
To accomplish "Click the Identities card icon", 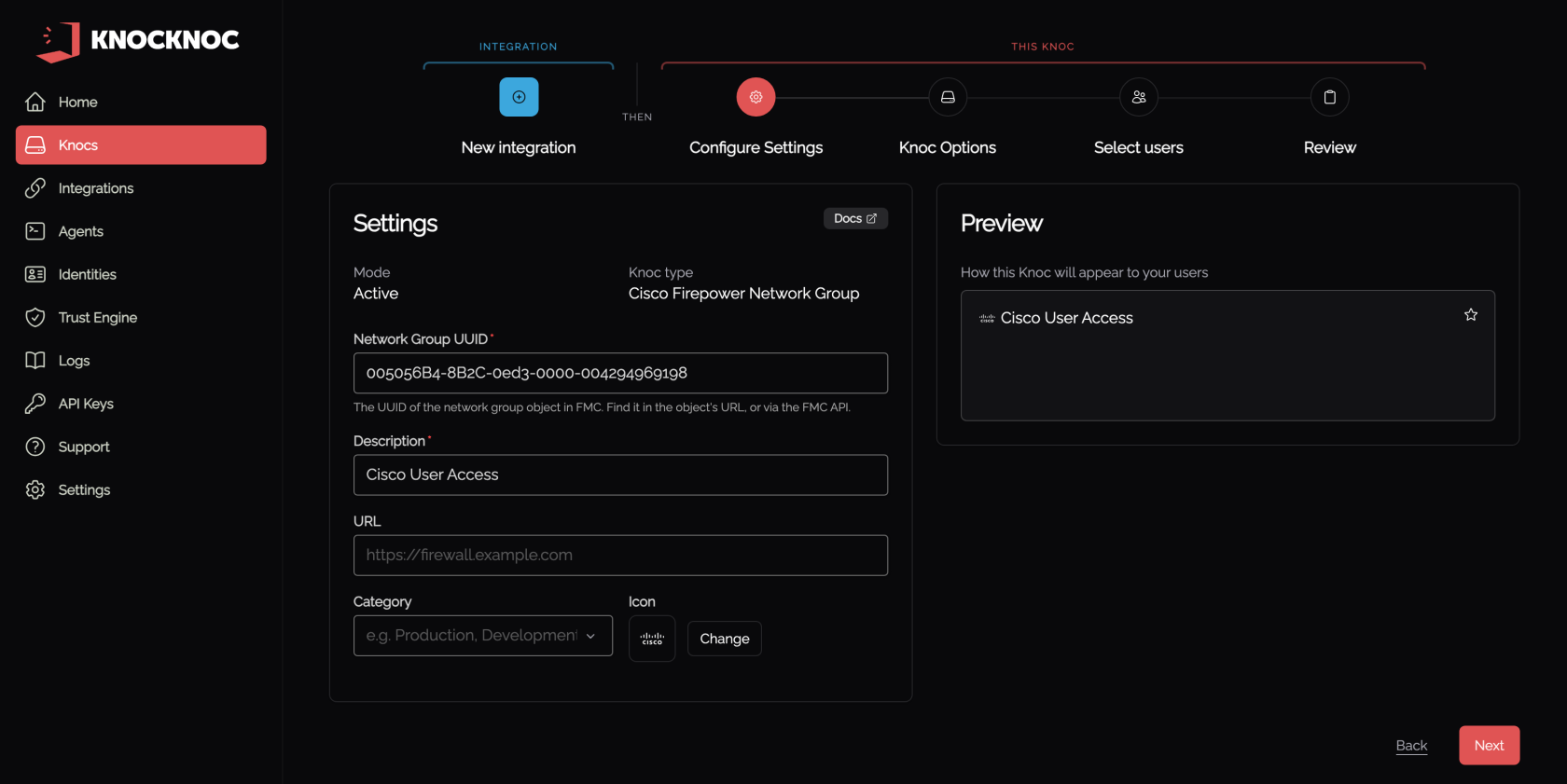I will (x=35, y=274).
